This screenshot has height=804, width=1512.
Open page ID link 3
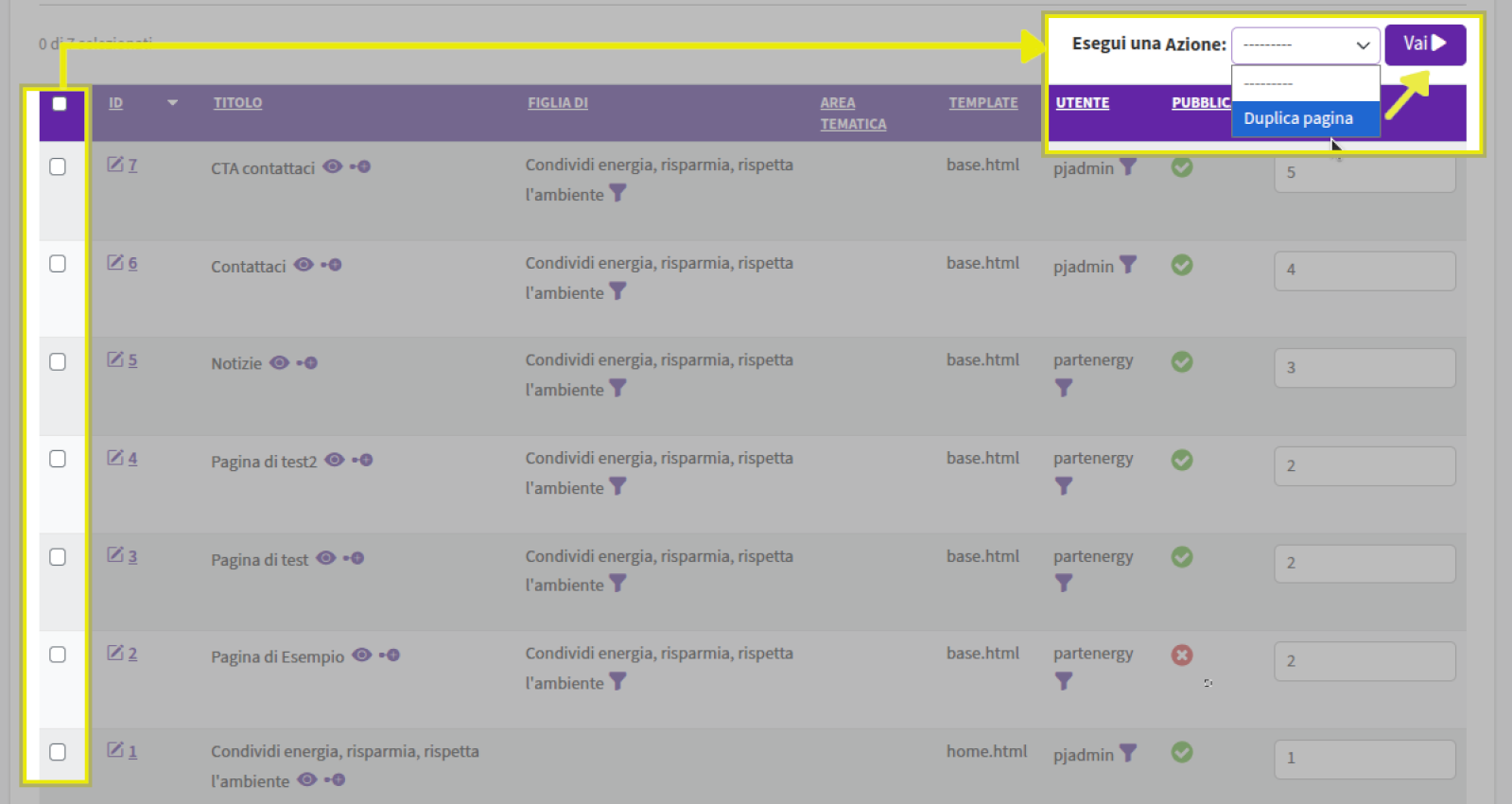[132, 556]
